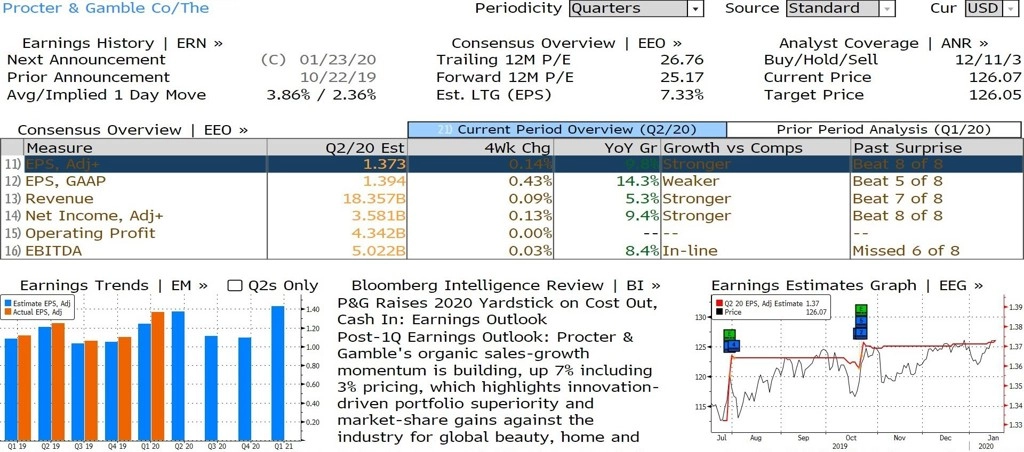Screen dimensions: 1024x452
Task: Open Earnings Trends | EM link
Action: [x=114, y=285]
